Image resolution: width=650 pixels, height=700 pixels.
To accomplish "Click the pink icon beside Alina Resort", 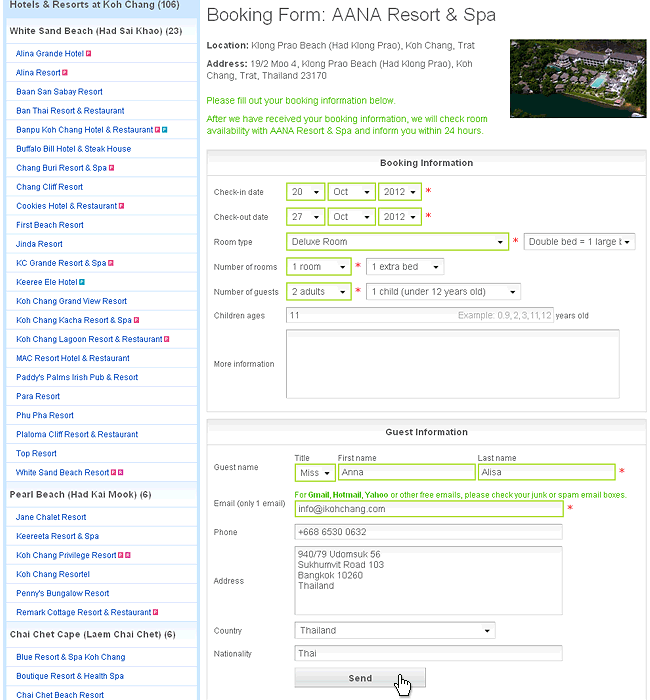I will coord(65,73).
